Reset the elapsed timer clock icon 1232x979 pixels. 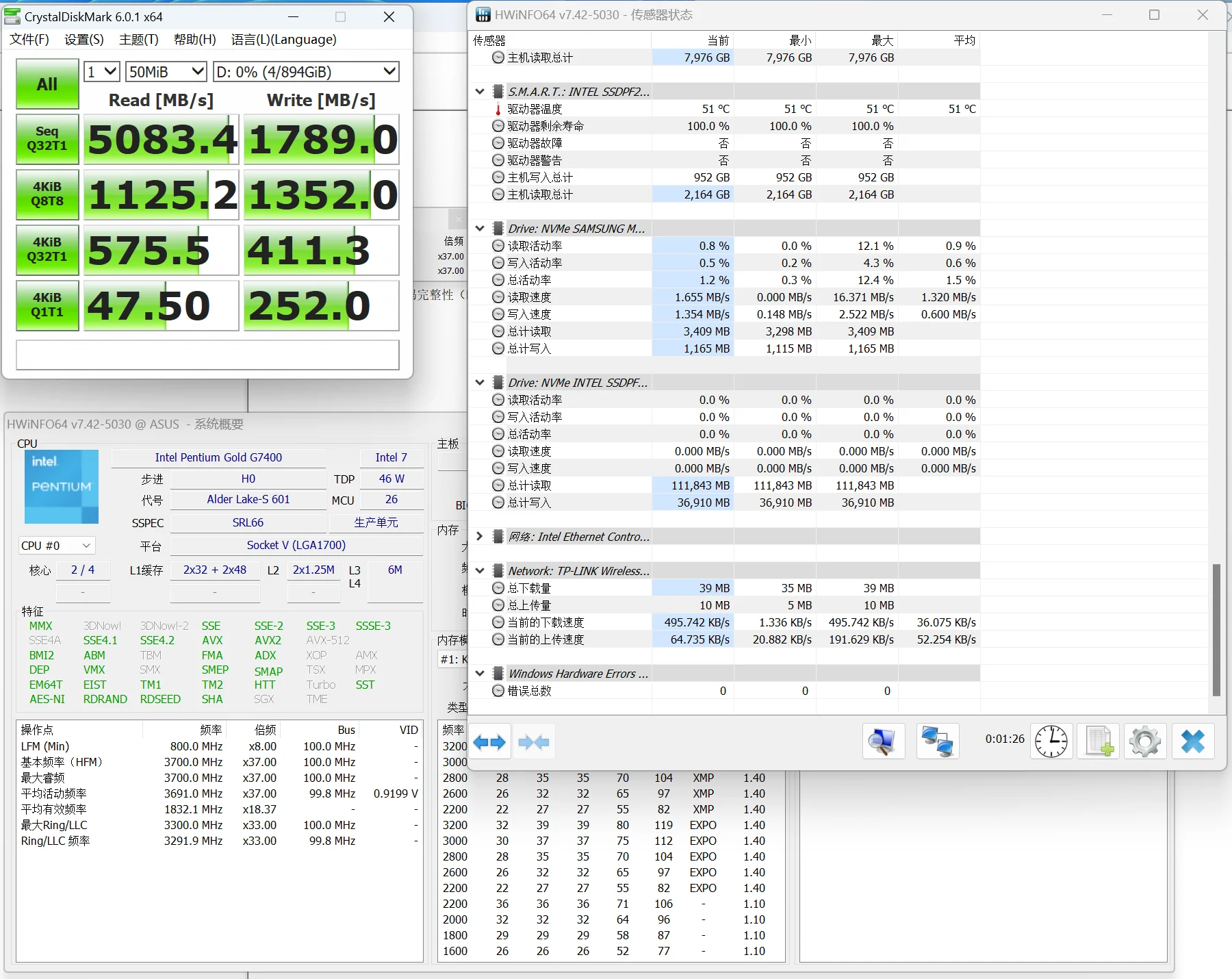tap(1051, 741)
